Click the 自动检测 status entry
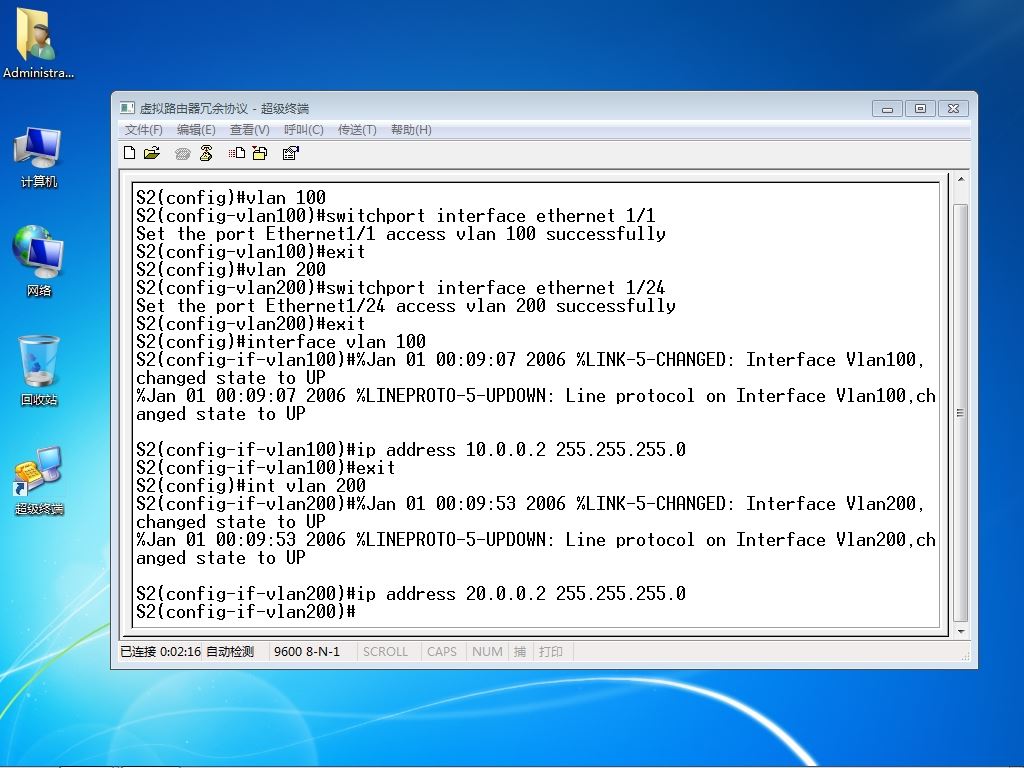This screenshot has height=768, width=1024. [230, 651]
